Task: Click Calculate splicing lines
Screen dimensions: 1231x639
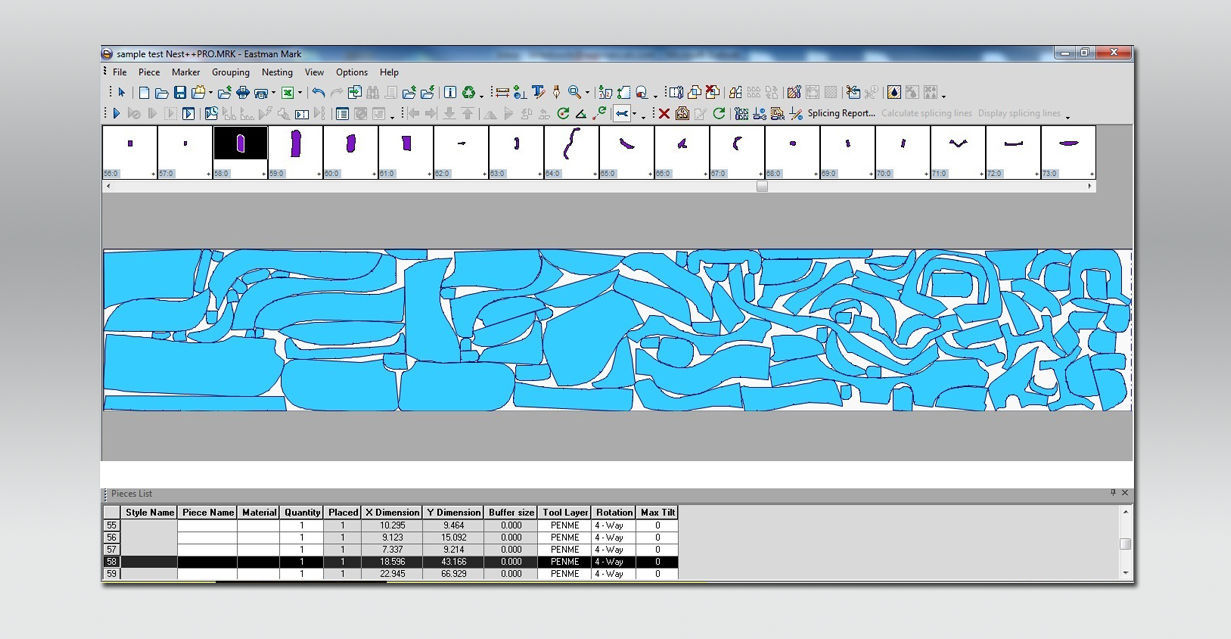Action: 927,113
